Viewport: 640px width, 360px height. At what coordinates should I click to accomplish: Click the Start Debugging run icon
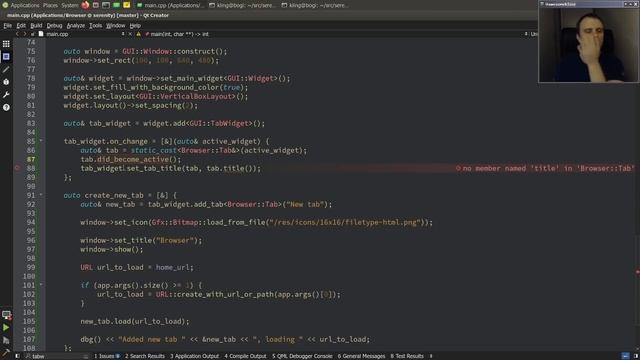click(x=6, y=340)
